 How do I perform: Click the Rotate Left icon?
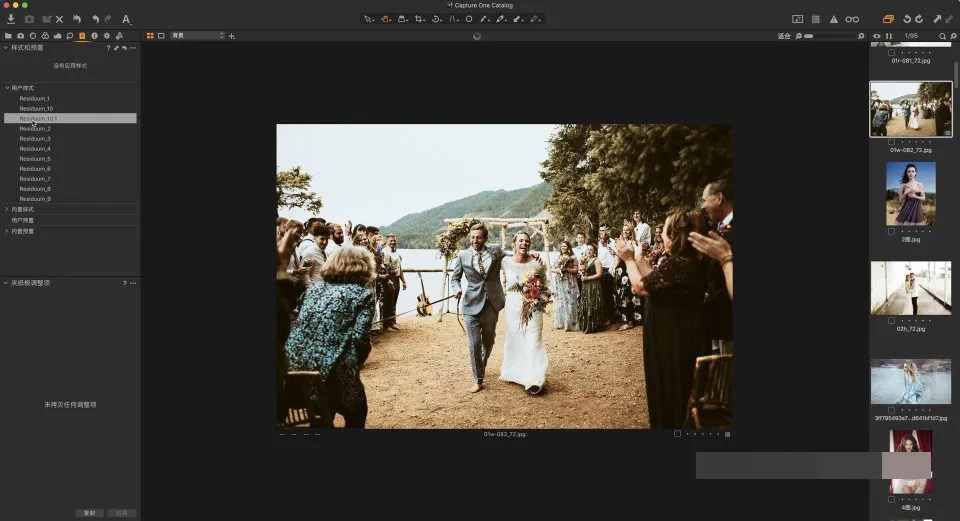click(x=906, y=19)
